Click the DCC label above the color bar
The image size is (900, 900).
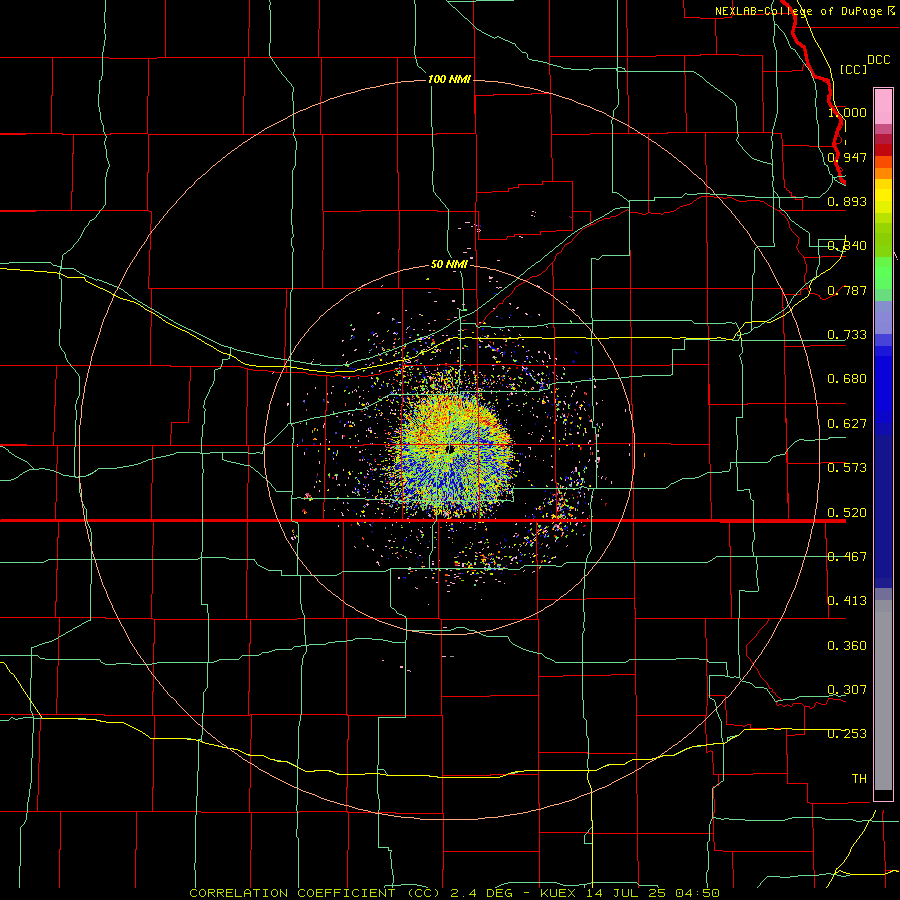pos(879,60)
